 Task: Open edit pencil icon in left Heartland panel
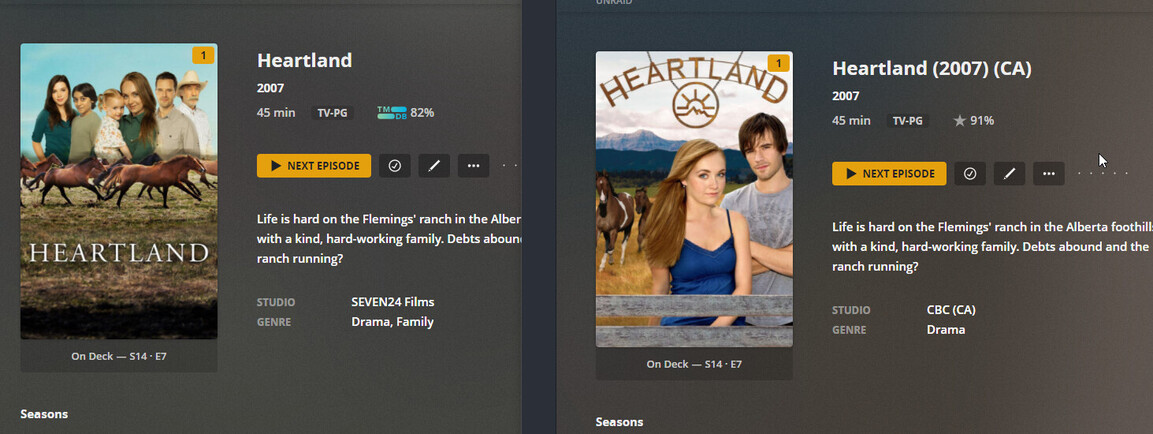tap(434, 166)
